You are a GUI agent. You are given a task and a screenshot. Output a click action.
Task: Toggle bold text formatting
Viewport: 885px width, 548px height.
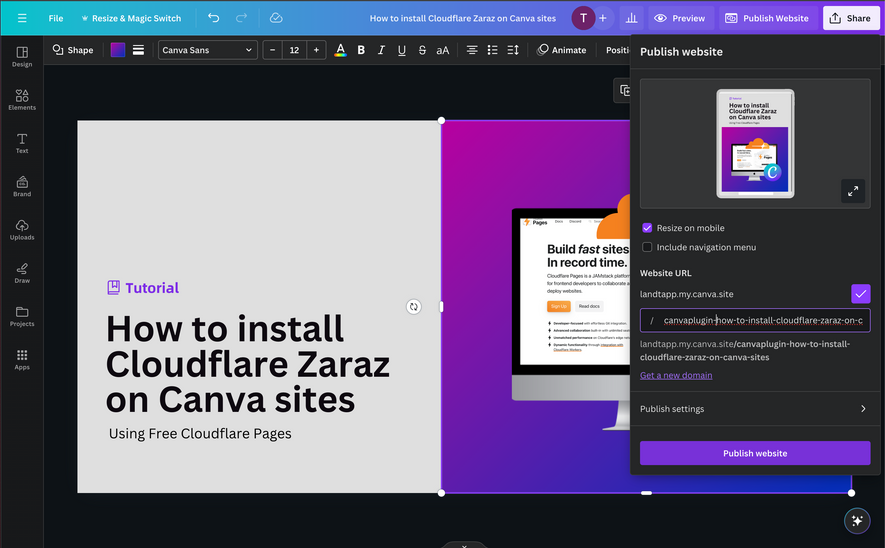[361, 50]
